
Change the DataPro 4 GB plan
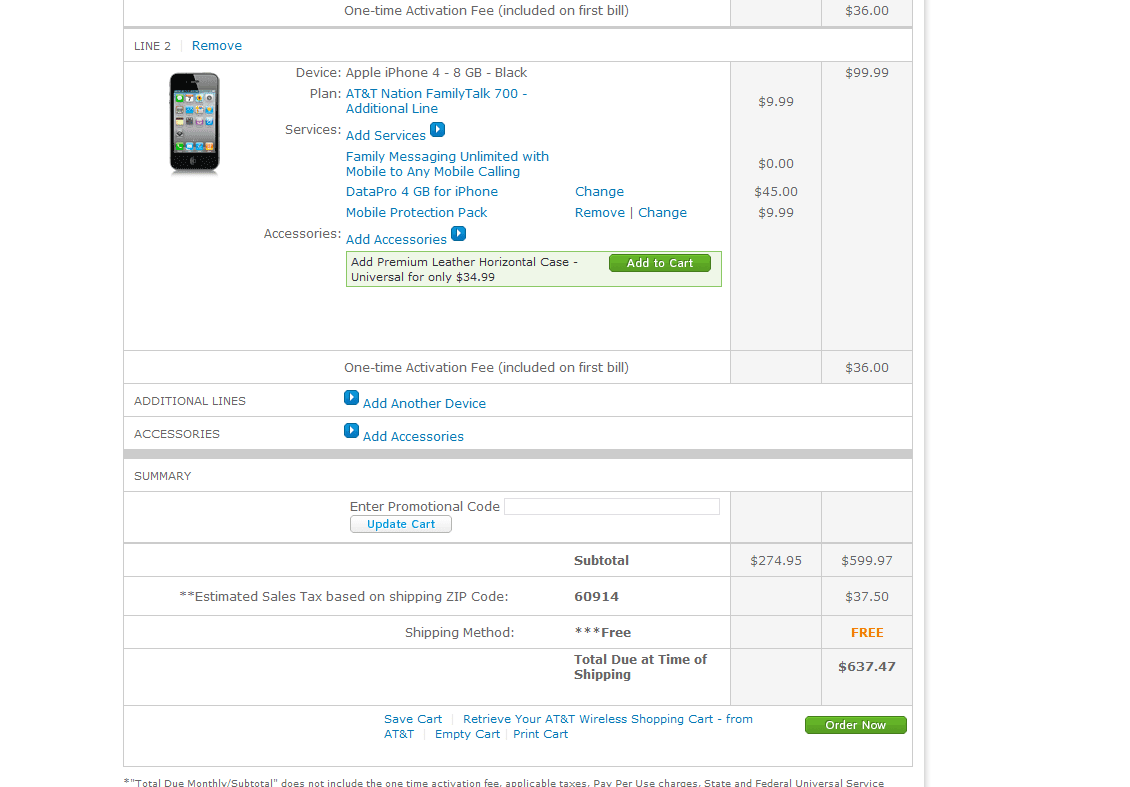(599, 192)
